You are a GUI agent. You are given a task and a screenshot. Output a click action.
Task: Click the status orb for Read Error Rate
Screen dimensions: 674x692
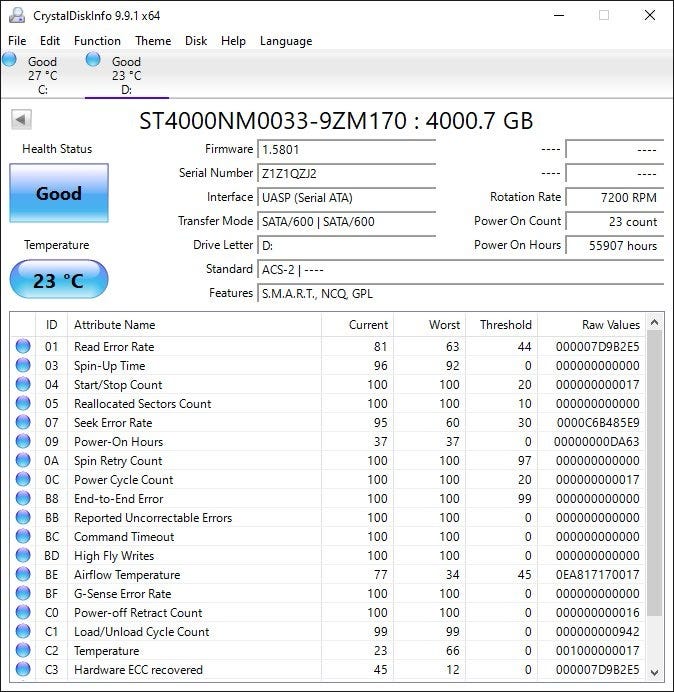coord(23,346)
